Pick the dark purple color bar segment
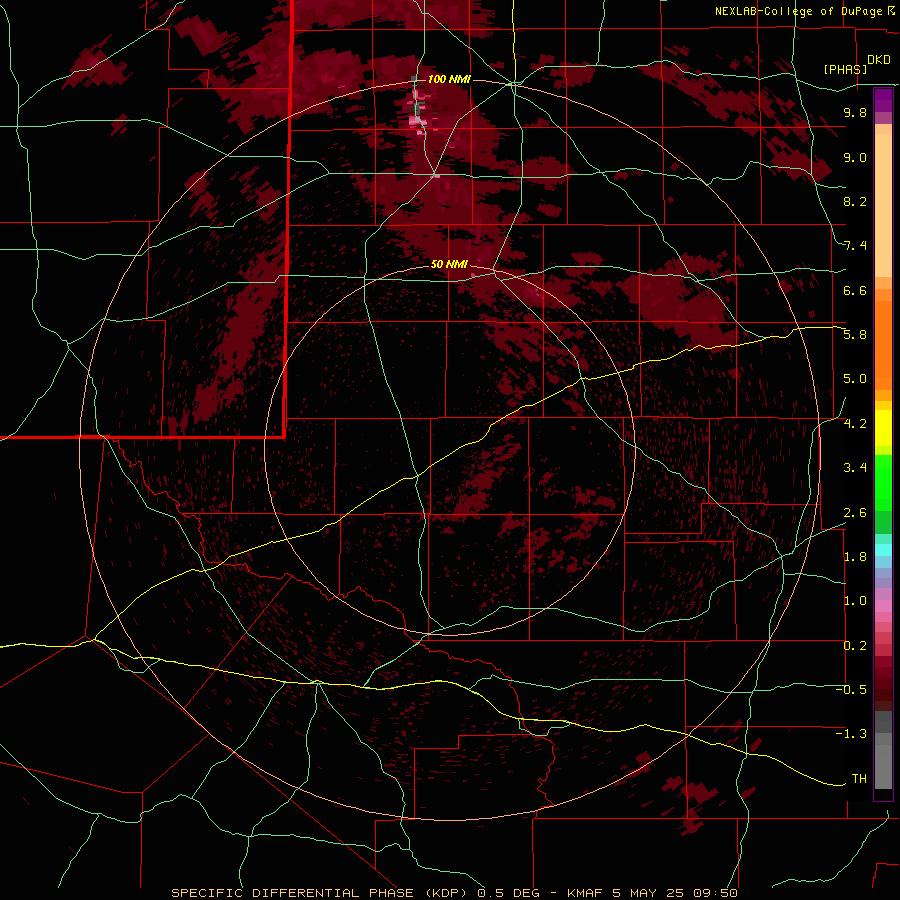900x900 pixels. pyautogui.click(x=883, y=100)
